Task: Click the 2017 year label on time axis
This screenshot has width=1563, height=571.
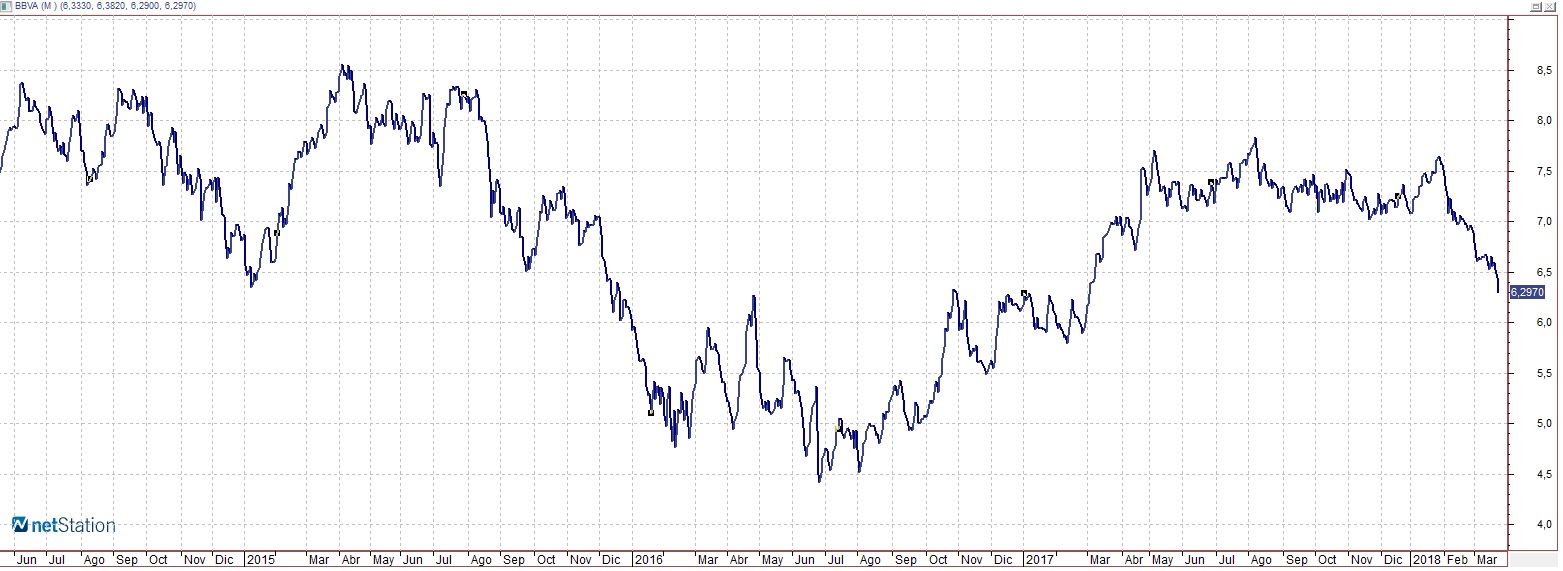Action: point(1040,560)
